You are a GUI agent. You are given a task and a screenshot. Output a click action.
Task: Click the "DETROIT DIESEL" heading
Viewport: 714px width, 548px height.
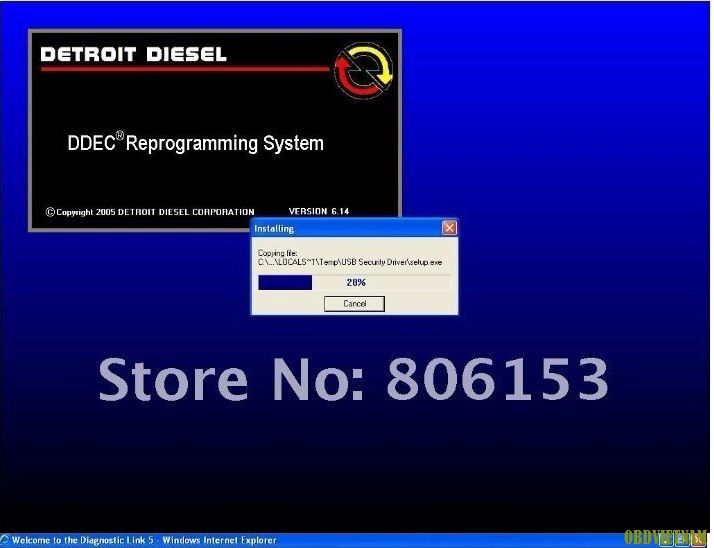coord(133,55)
